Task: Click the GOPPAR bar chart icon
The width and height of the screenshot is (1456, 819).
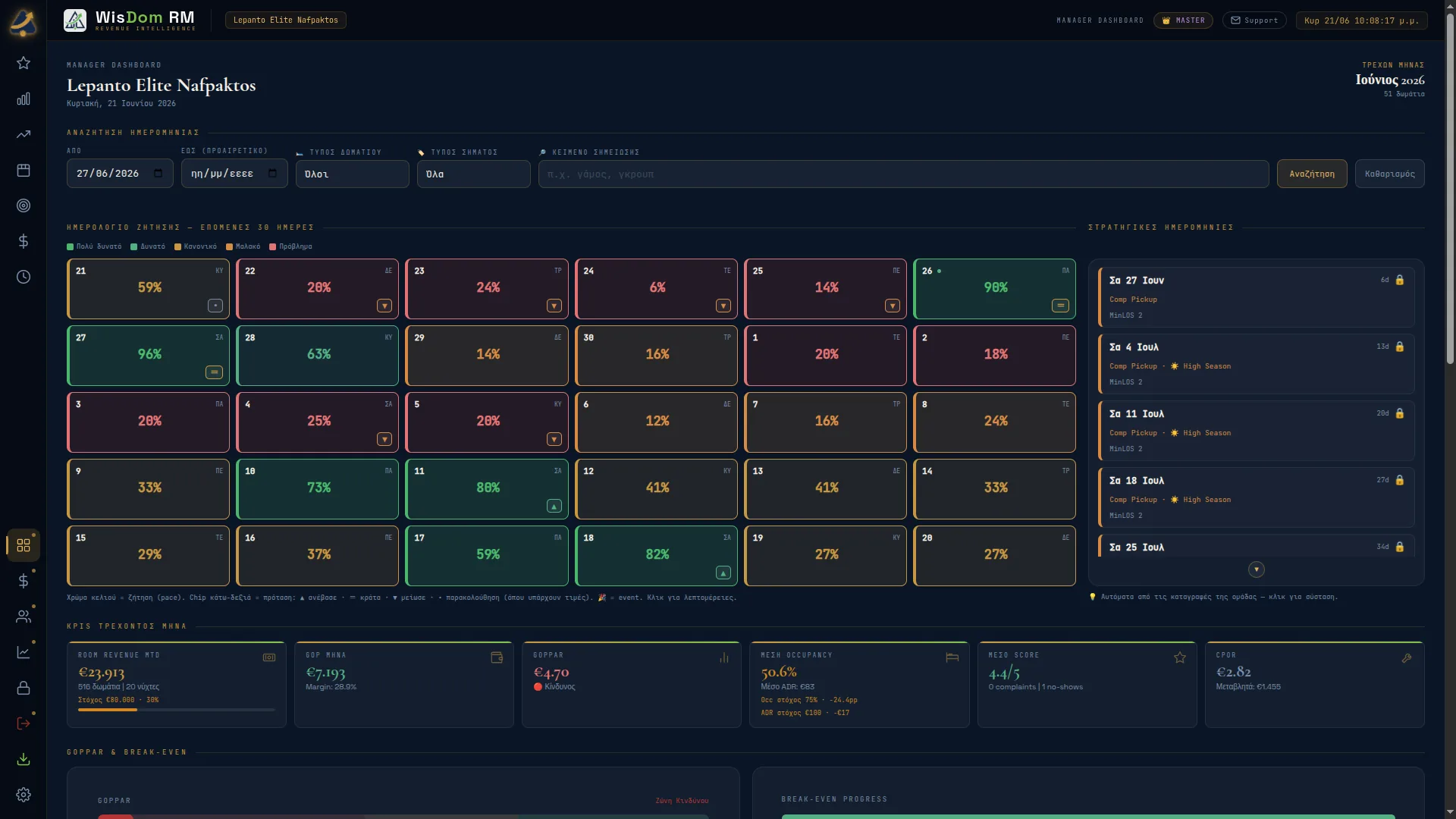Action: [724, 657]
